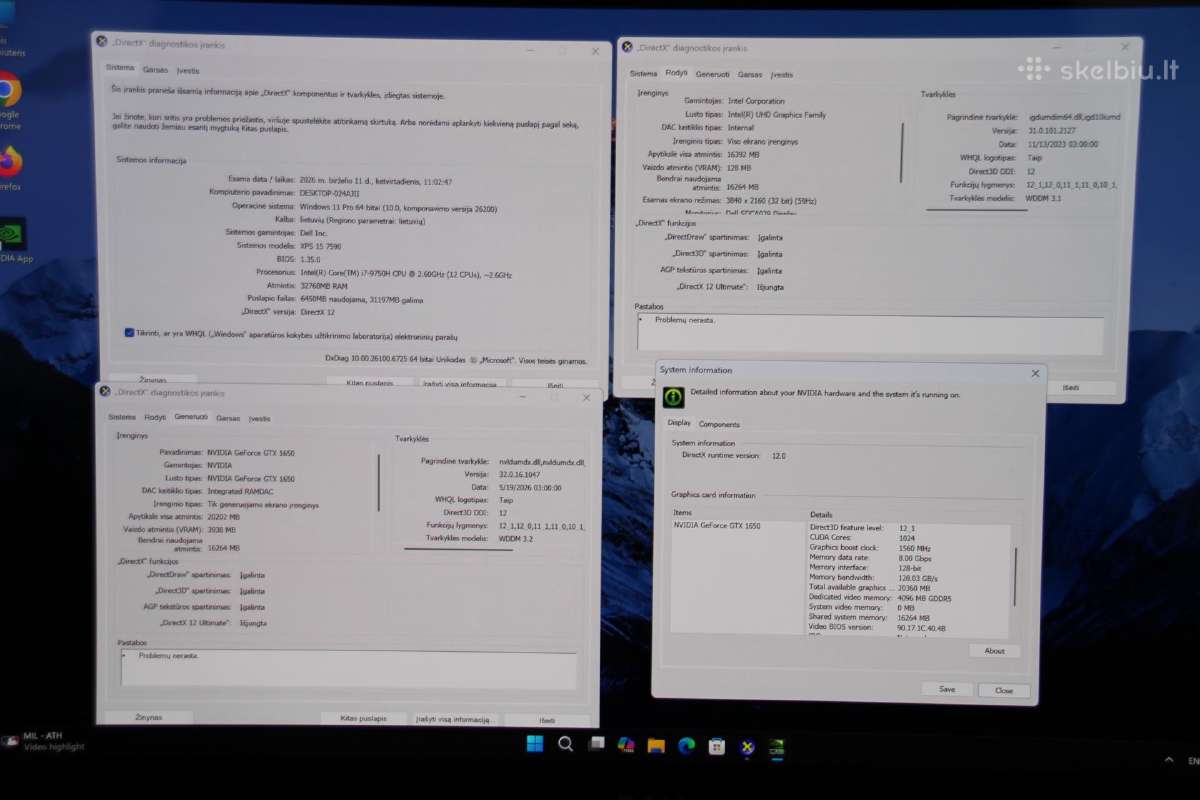
Task: Open Įvestis tab in the top-left DirectX window
Action: point(187,70)
